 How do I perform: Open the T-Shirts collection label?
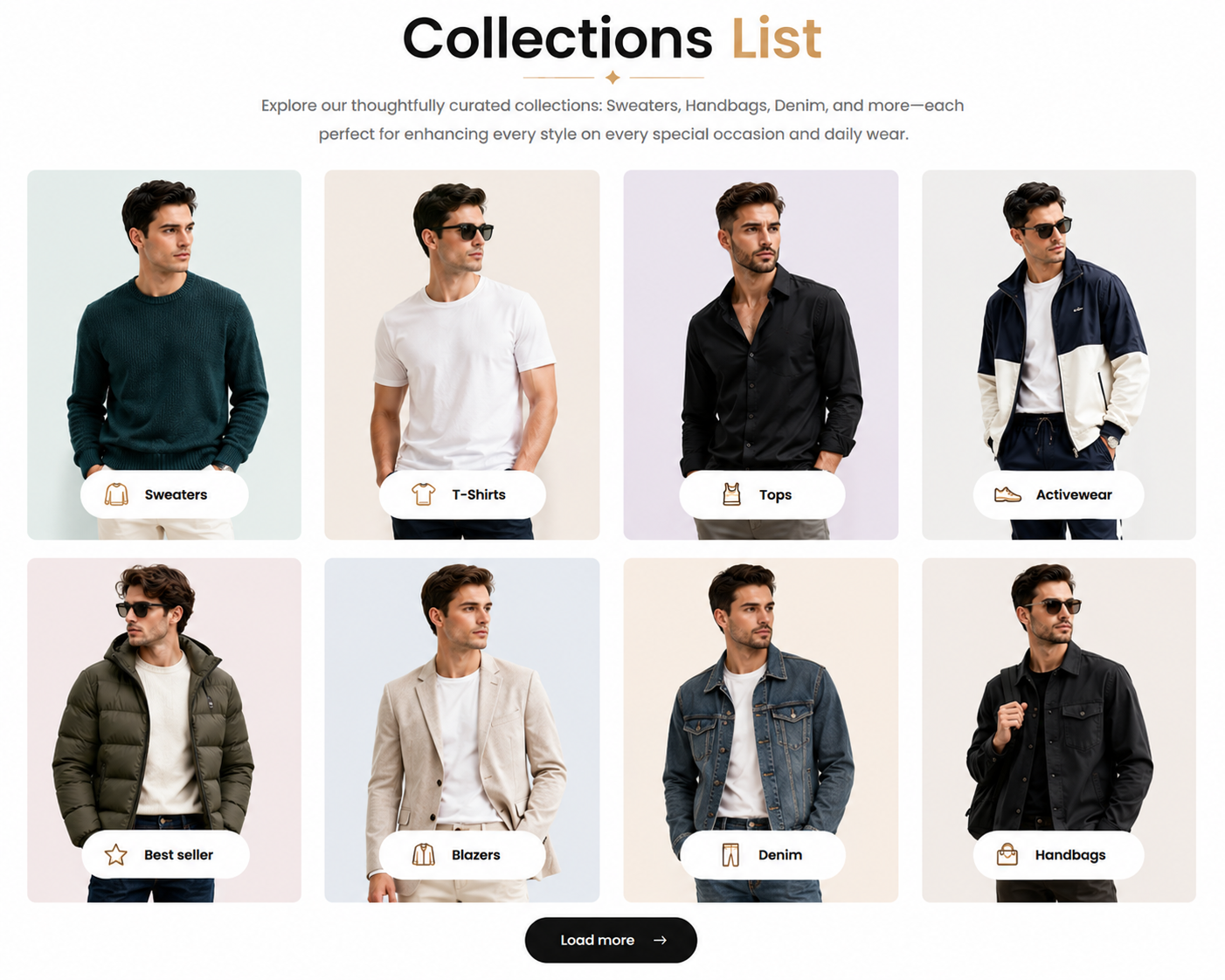462,494
